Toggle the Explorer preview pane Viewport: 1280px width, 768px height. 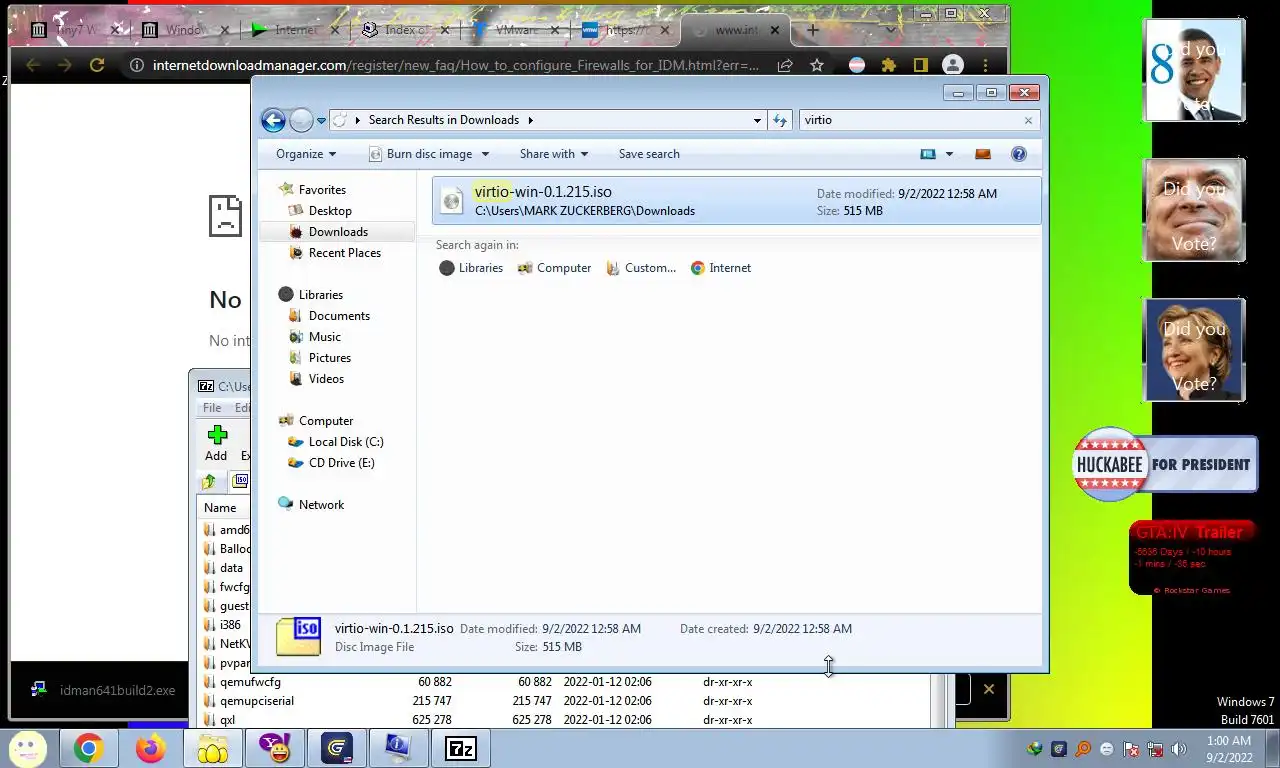[x=983, y=154]
